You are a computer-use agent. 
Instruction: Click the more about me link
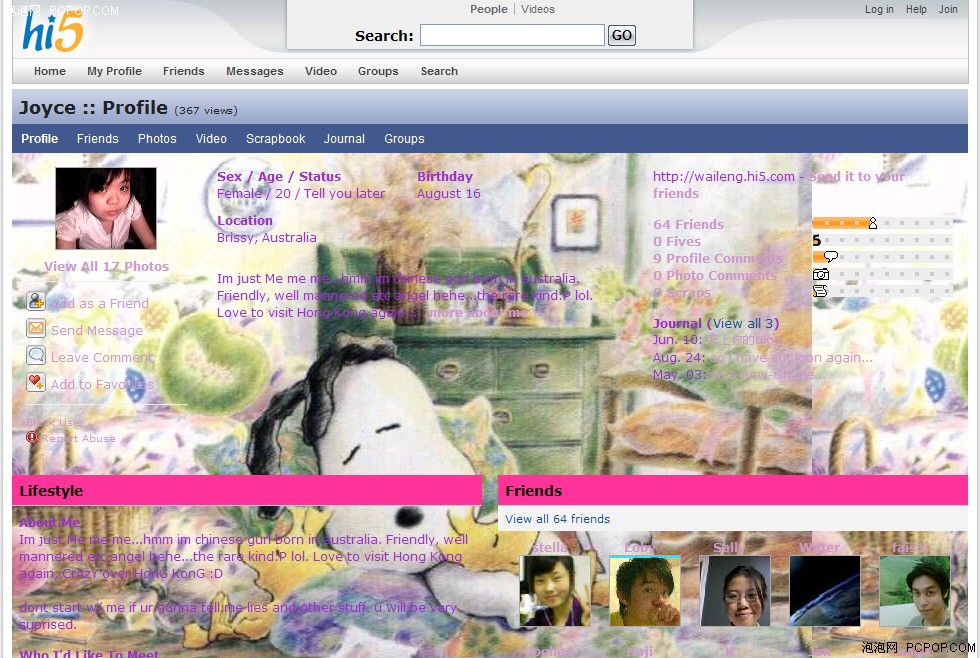coord(478,312)
